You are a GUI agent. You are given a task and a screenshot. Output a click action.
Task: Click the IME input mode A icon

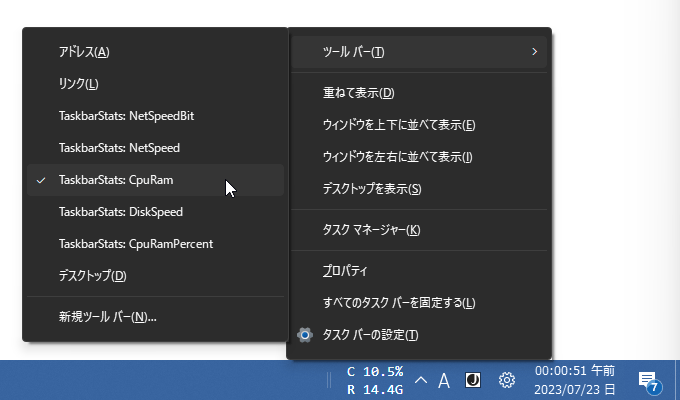click(x=444, y=381)
